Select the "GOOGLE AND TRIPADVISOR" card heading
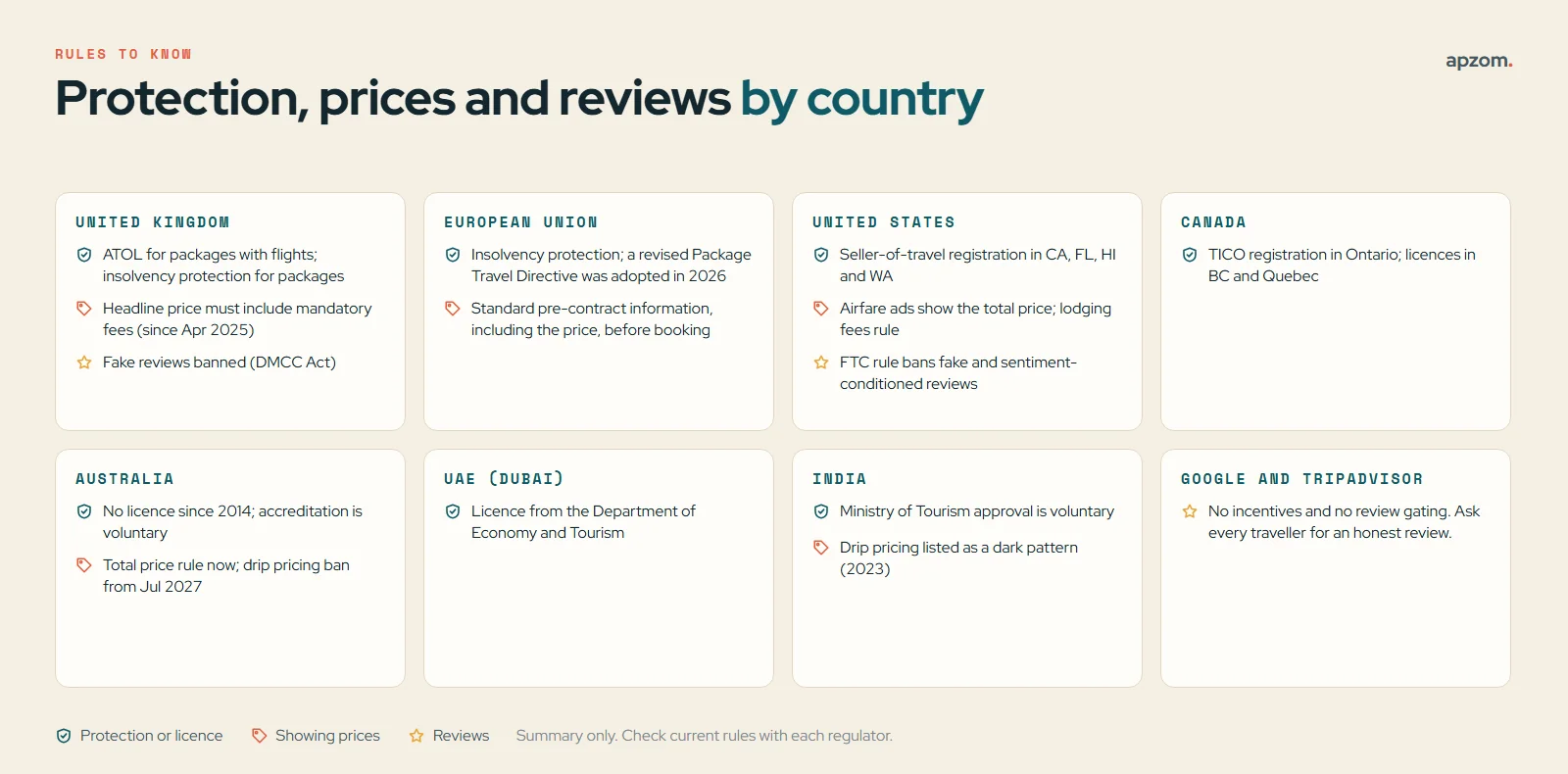Image resolution: width=1568 pixels, height=774 pixels. tap(1302, 479)
